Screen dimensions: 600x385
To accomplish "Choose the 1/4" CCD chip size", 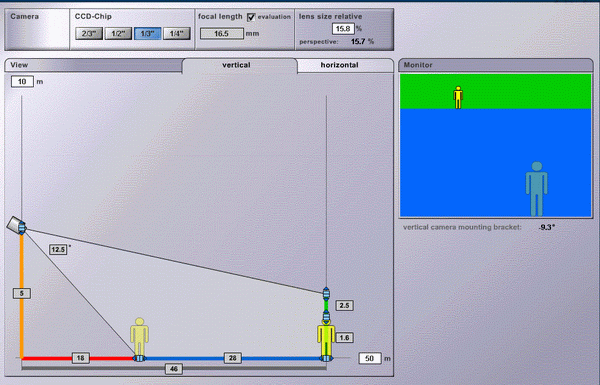I will [177, 34].
